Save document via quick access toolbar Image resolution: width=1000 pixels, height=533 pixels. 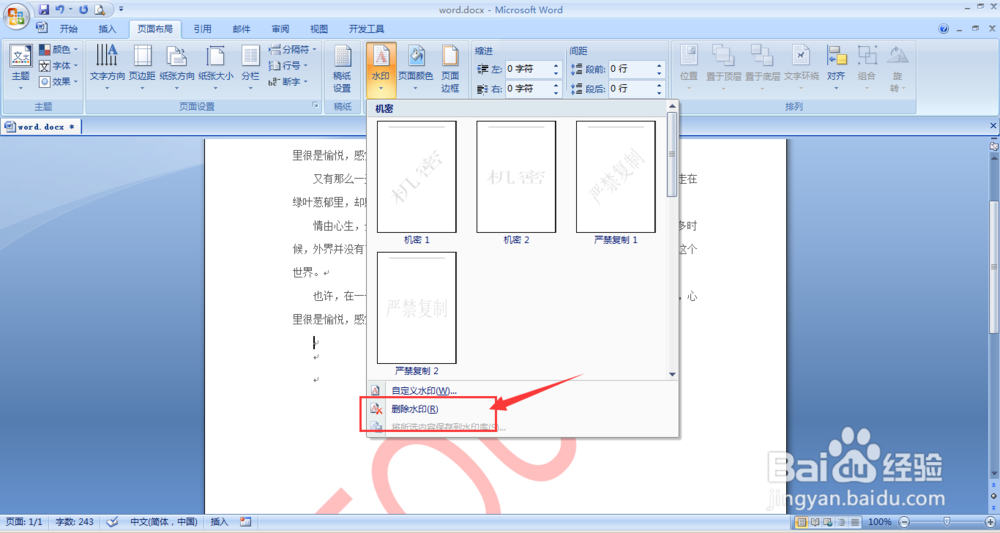pos(43,10)
